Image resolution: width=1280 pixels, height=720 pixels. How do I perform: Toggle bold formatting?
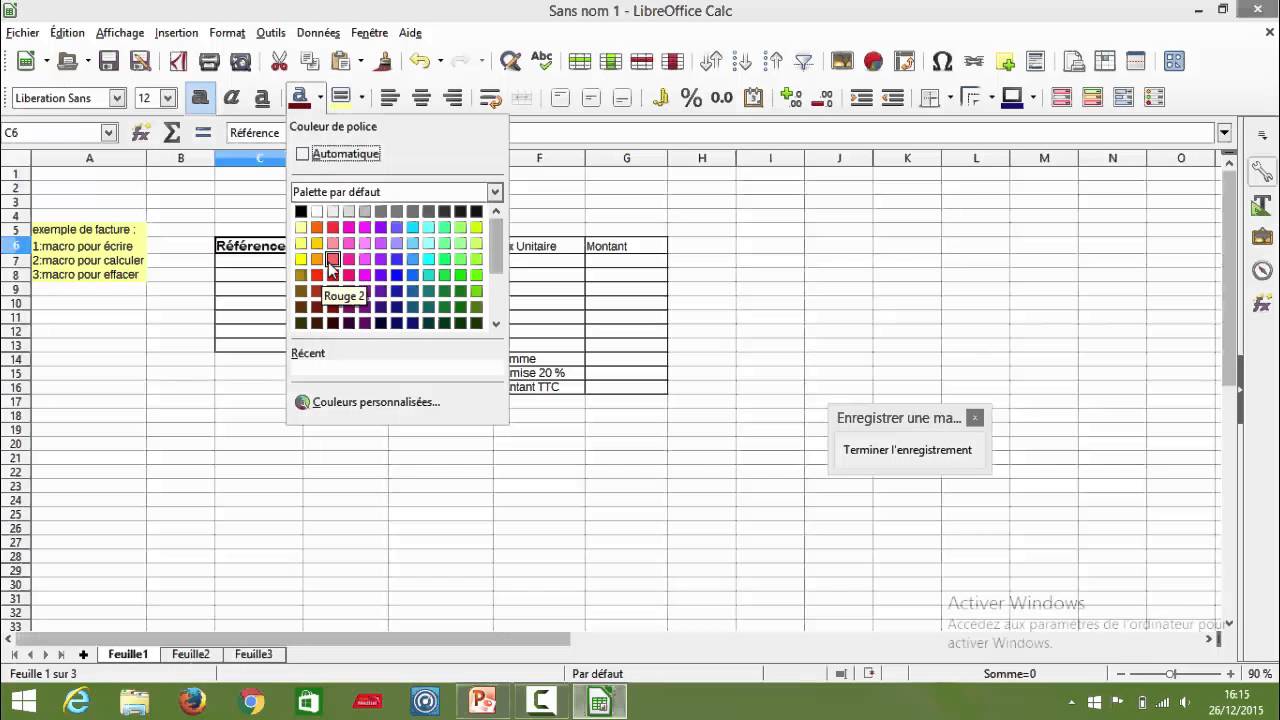point(200,98)
